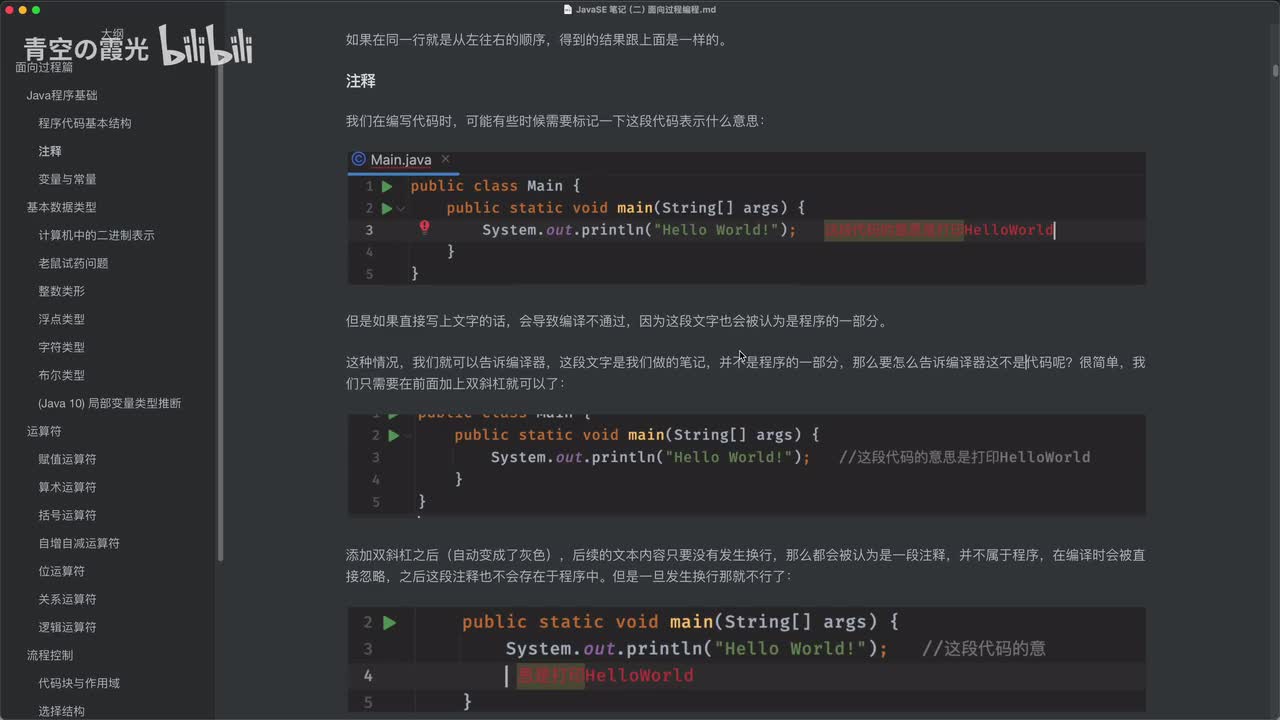Screen dimensions: 1280x720
Task: Jump to 流程控制 section
Action: click(50, 655)
